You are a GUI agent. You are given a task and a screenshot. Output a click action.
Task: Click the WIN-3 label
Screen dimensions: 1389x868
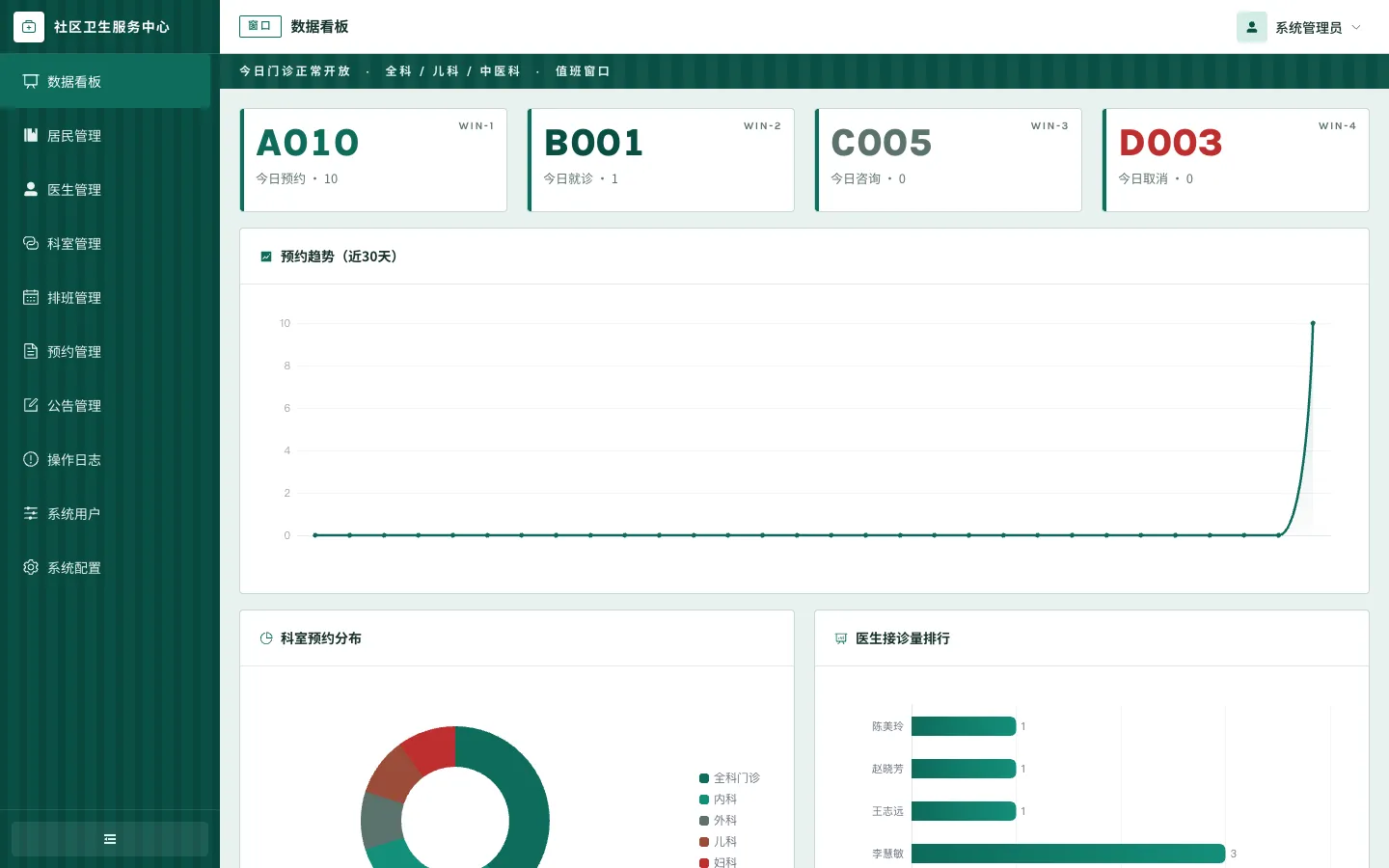coord(1050,126)
